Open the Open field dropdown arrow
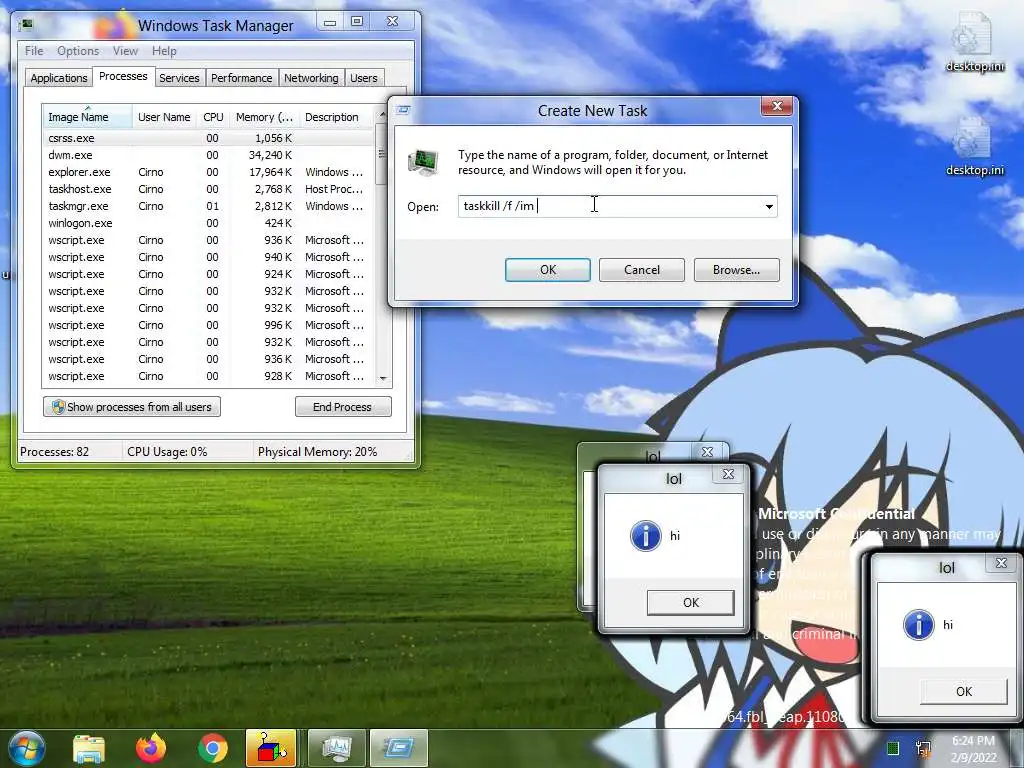1024x768 pixels. [x=769, y=206]
